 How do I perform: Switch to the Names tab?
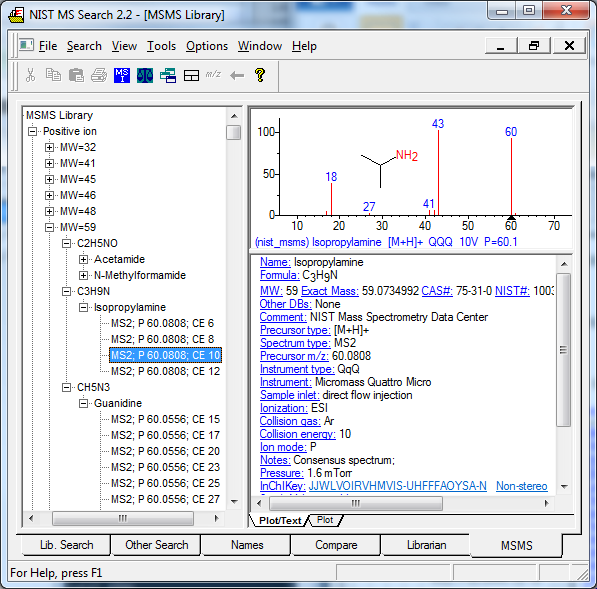click(x=247, y=545)
